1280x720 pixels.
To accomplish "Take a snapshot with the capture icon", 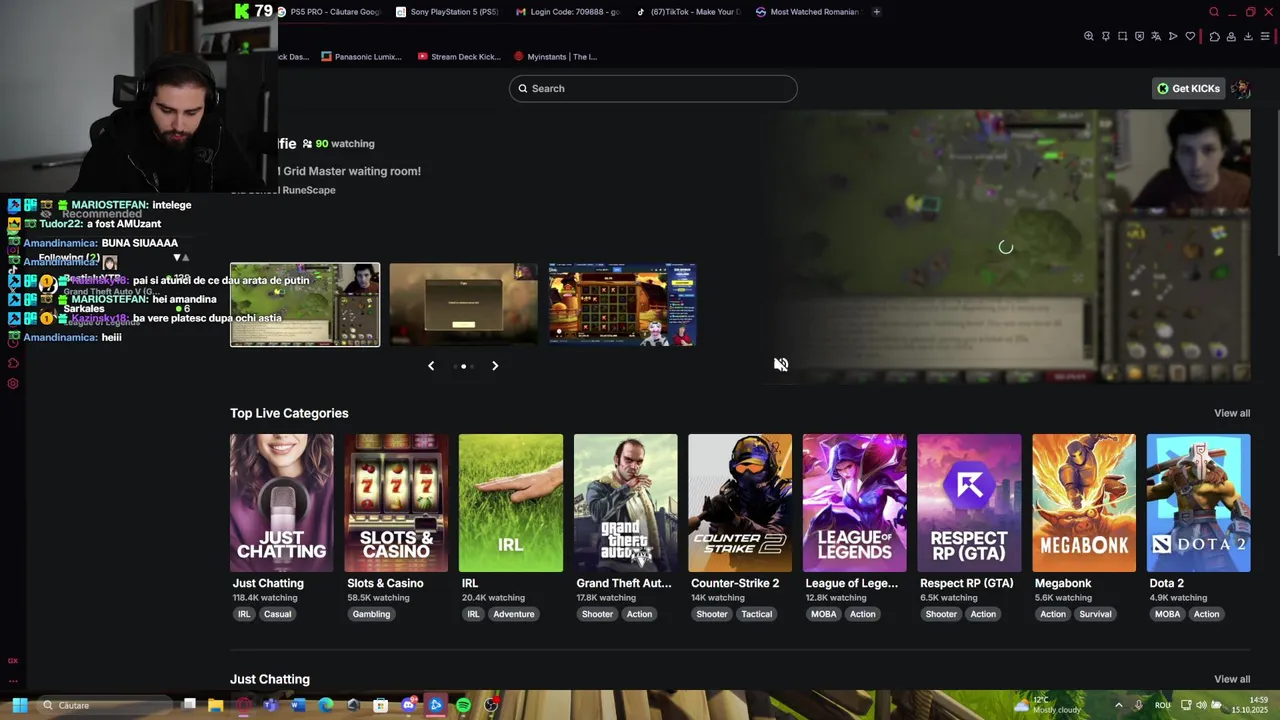I will pyautogui.click(x=1122, y=36).
